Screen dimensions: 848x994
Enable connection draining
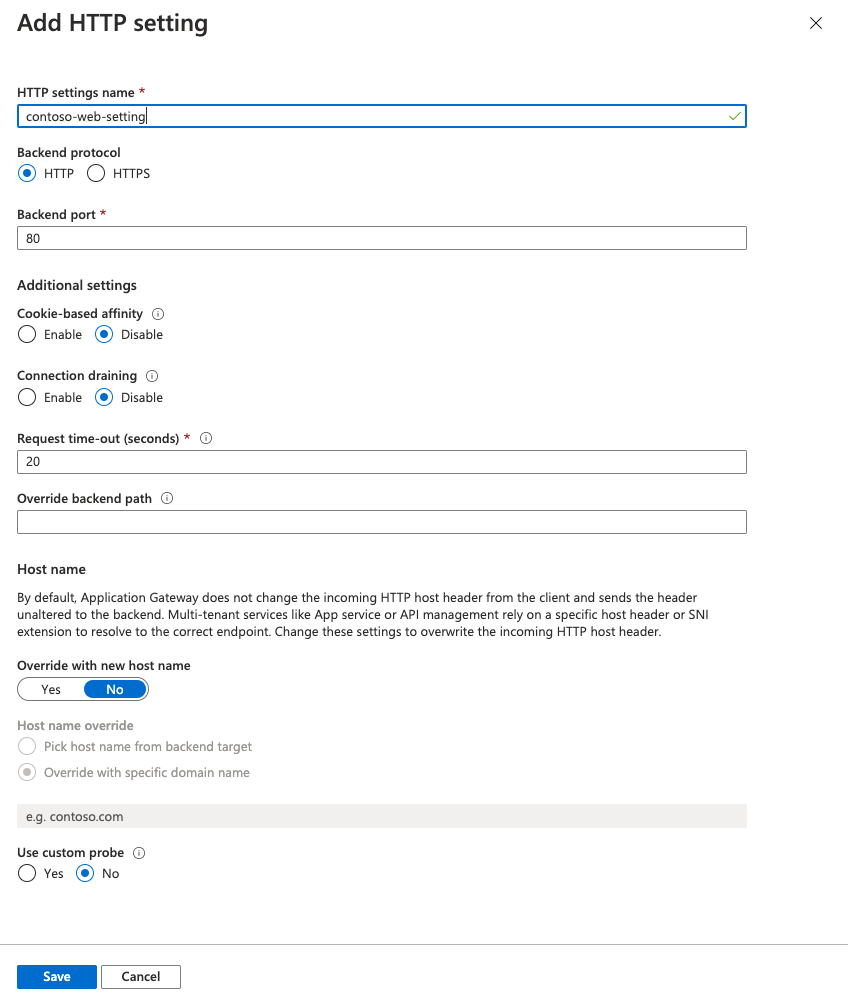(26, 397)
